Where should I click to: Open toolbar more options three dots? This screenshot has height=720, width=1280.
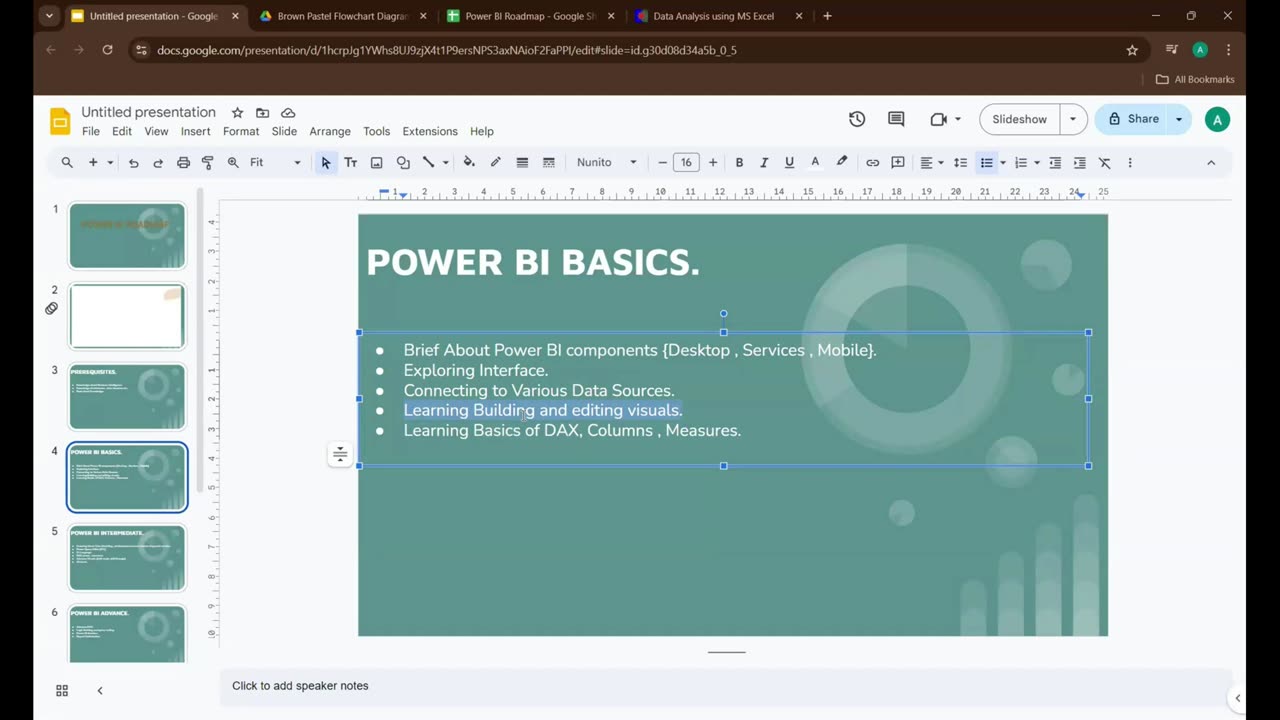click(1130, 162)
